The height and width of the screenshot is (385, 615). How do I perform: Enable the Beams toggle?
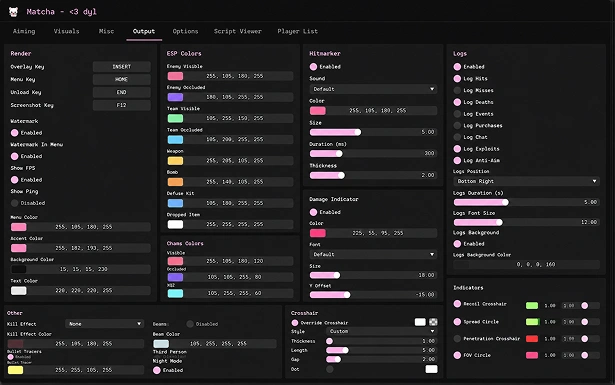click(190, 324)
